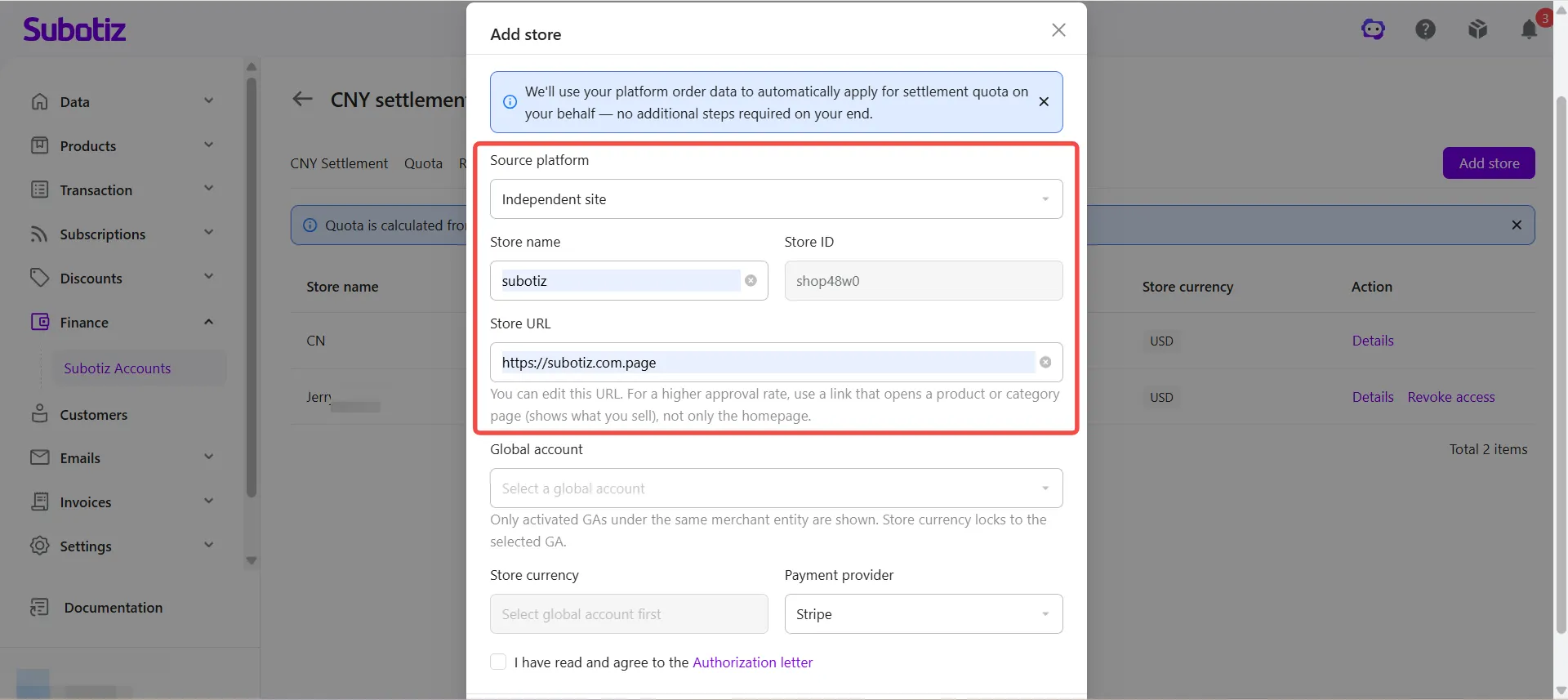The width and height of the screenshot is (1568, 700).
Task: Open the package box icon in header
Action: pos(1477,29)
